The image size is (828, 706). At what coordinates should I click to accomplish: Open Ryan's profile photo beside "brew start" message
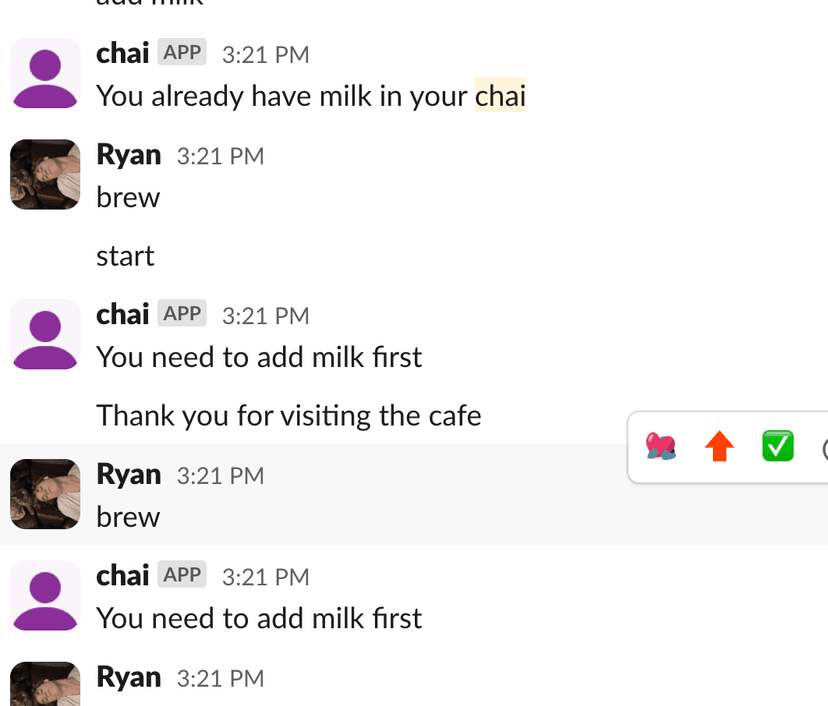44,175
